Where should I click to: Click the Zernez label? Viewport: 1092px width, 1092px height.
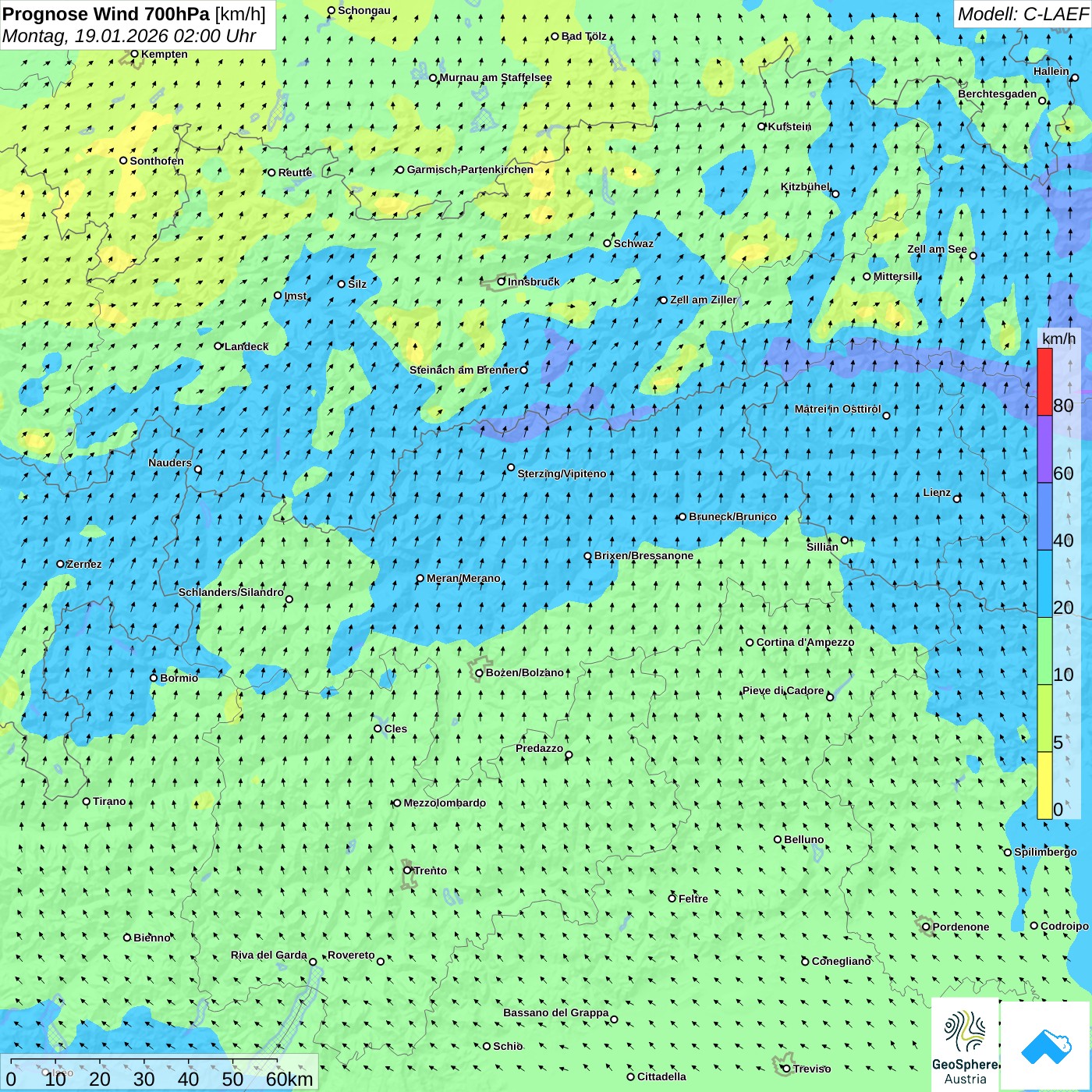tap(84, 564)
